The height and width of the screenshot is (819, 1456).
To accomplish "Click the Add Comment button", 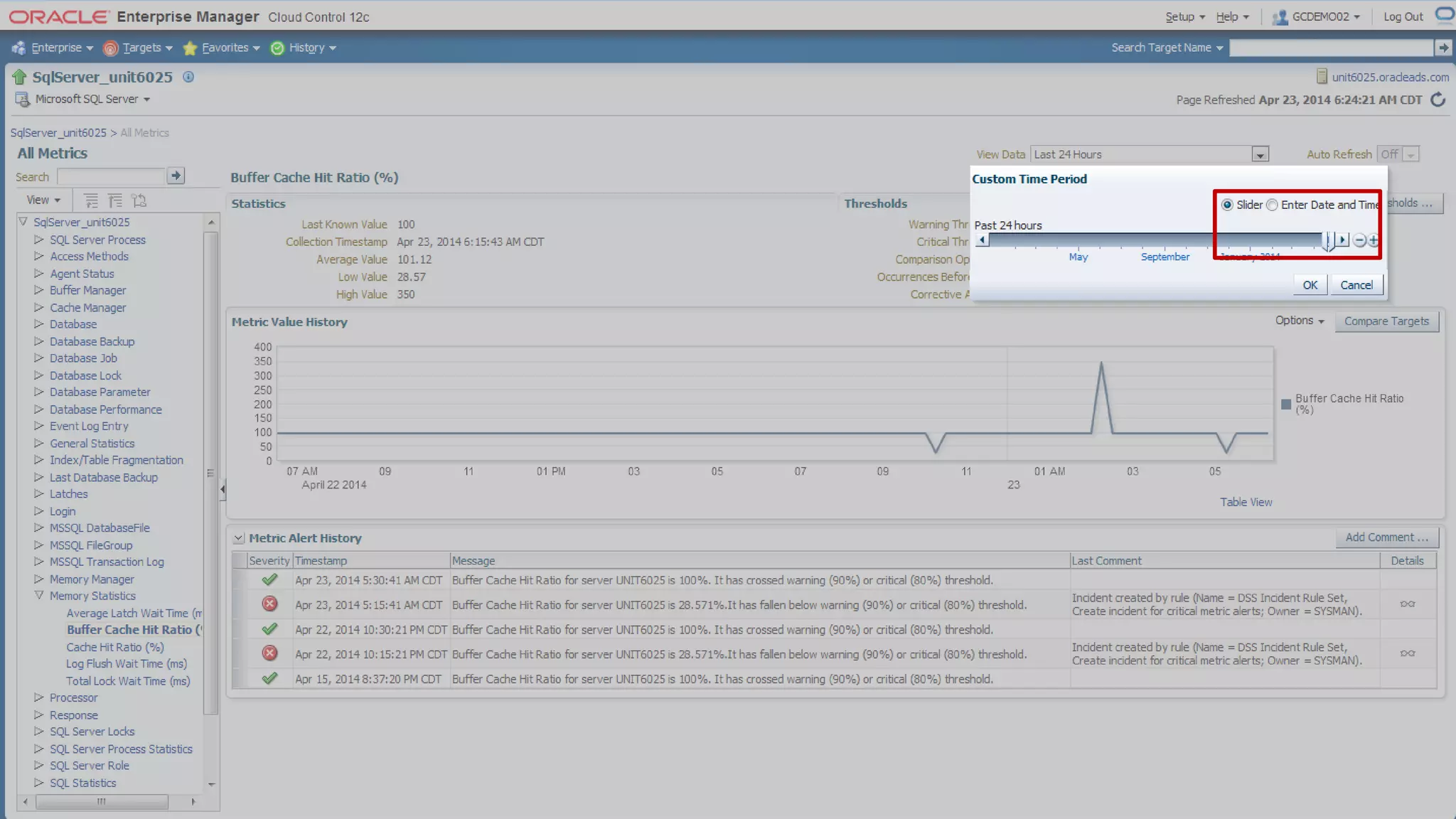I will (1386, 537).
